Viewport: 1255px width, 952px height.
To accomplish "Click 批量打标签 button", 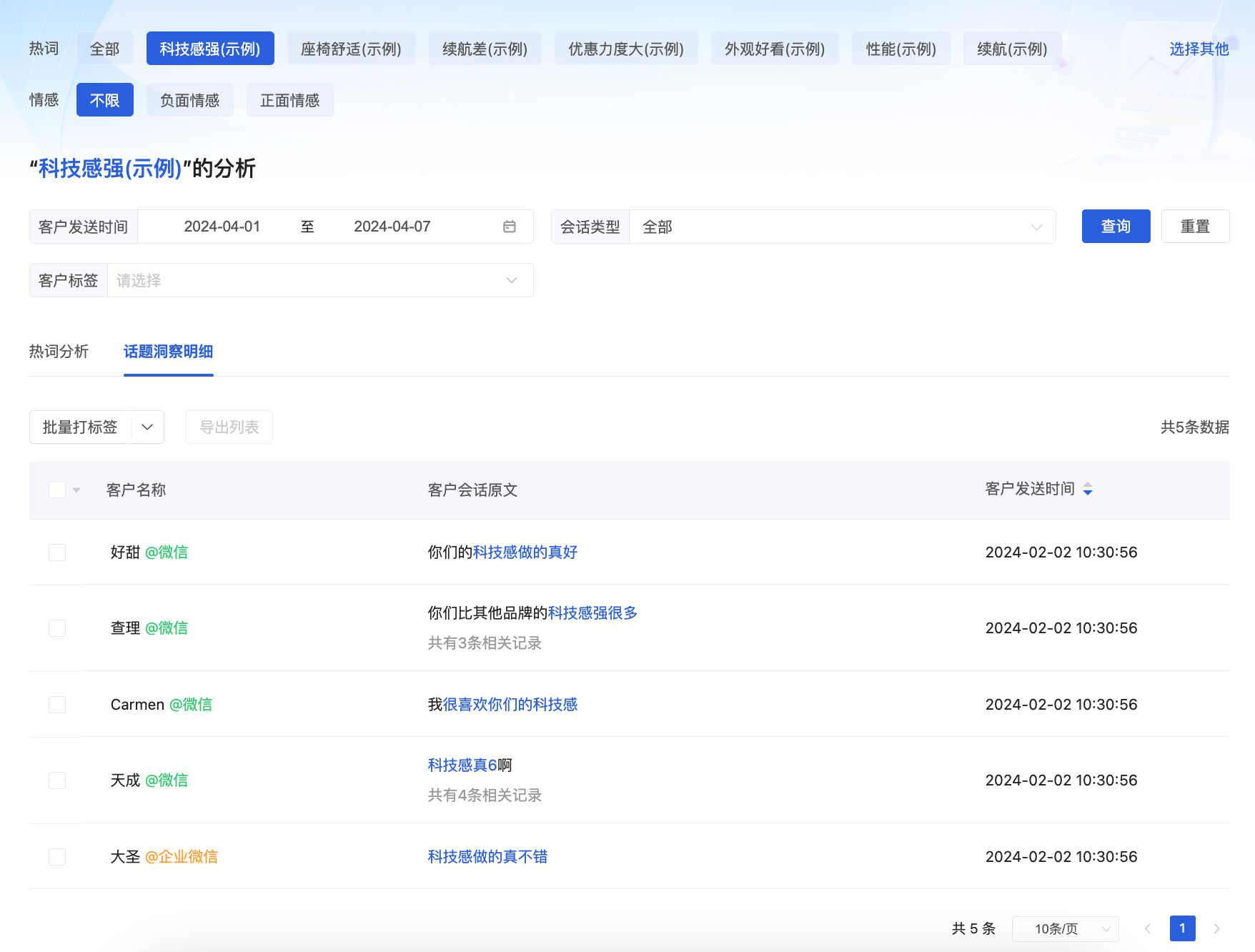I will tap(80, 427).
